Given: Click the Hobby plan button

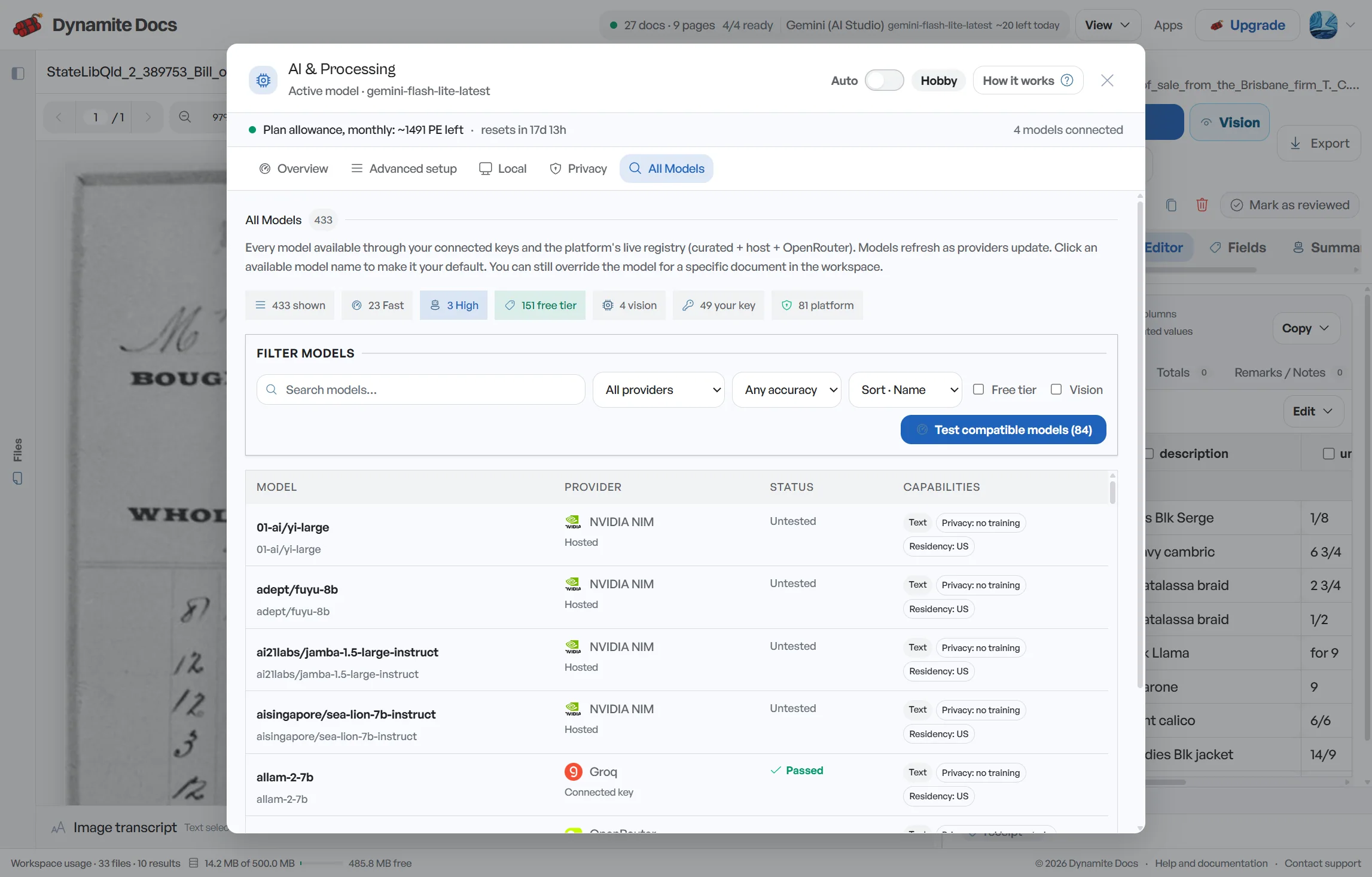Looking at the screenshot, I should [x=938, y=80].
